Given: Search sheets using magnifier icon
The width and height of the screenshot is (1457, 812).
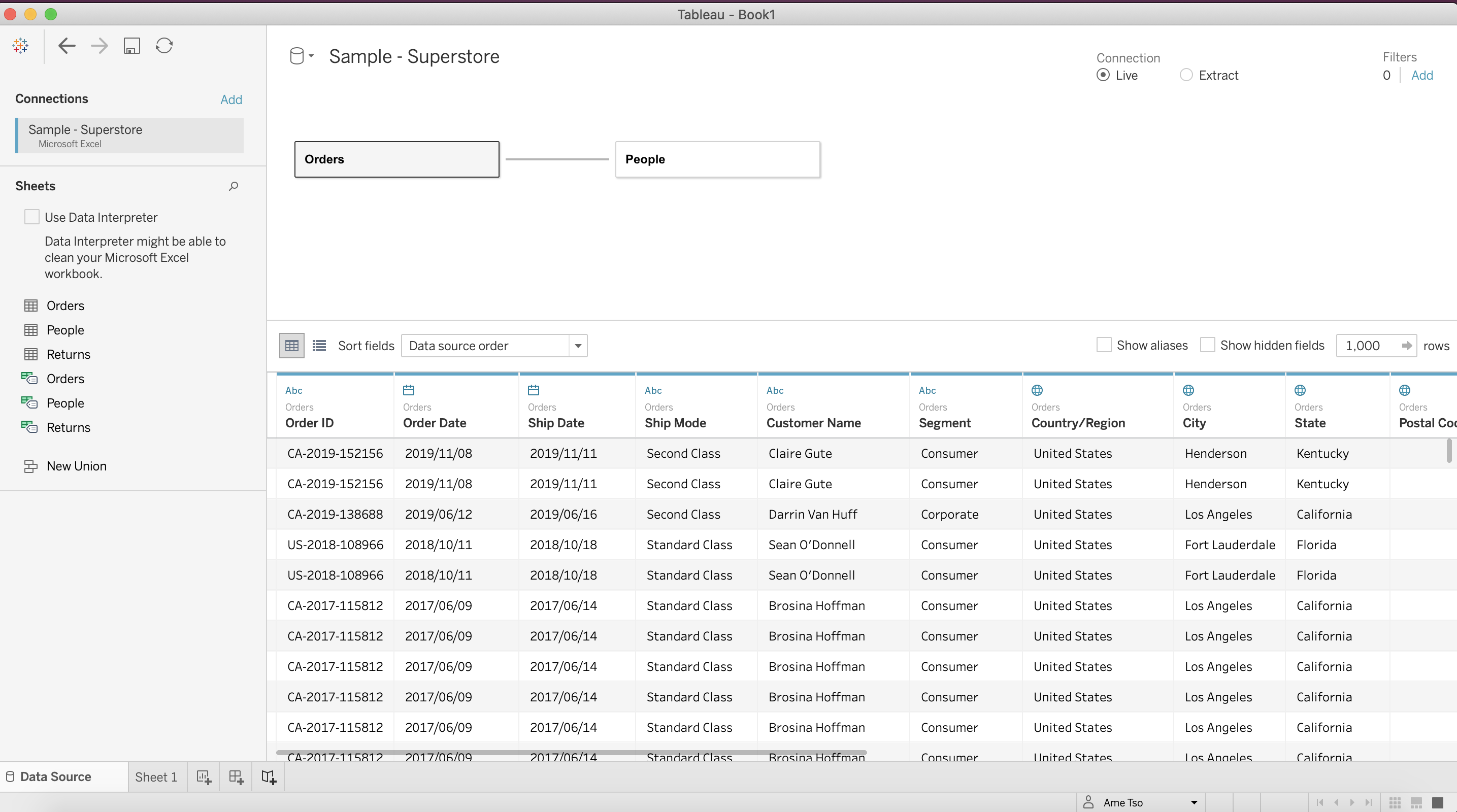Looking at the screenshot, I should pyautogui.click(x=233, y=186).
